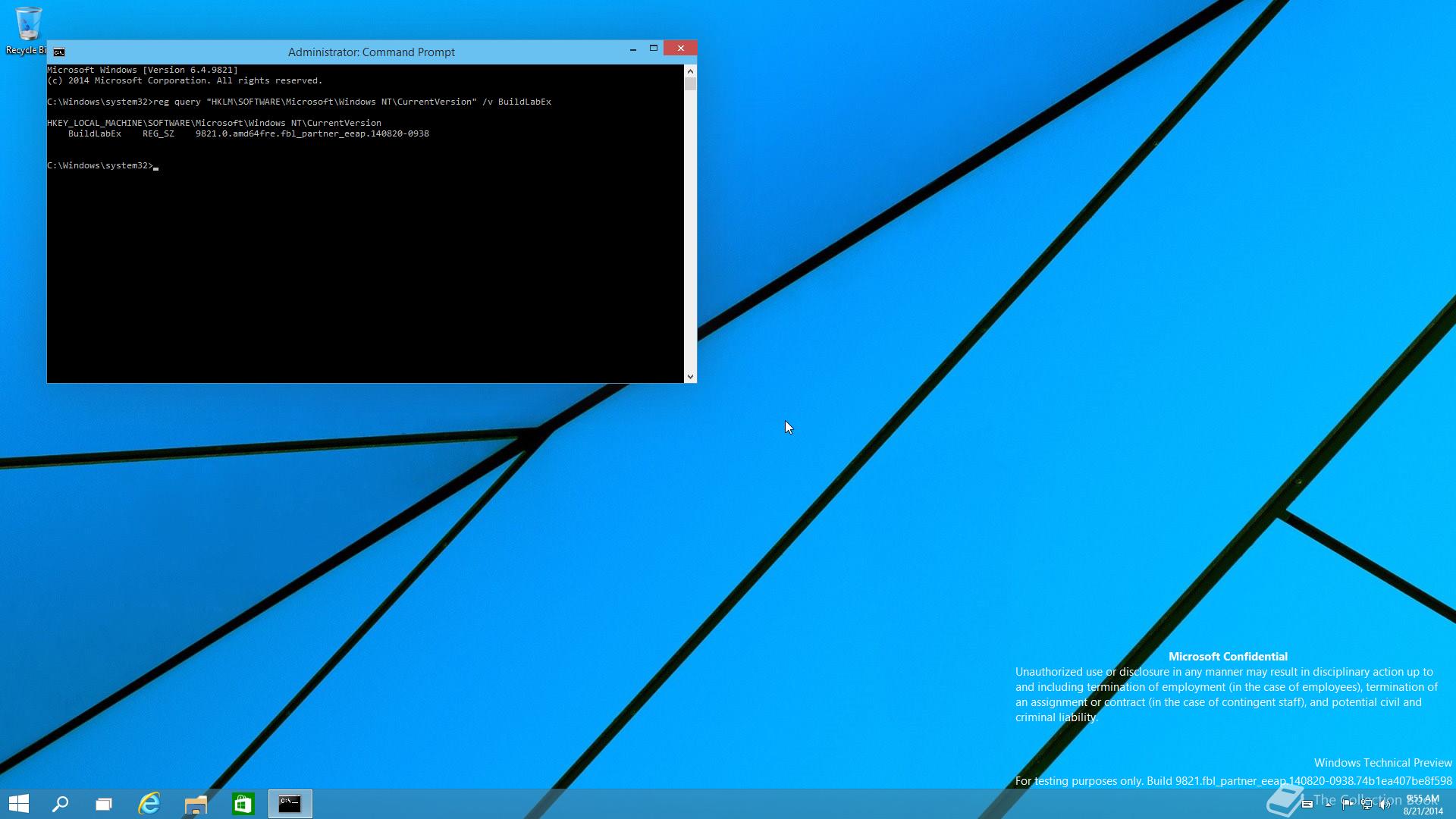Click the Command Prompt scrollbar thumb
This screenshot has height=819, width=1456.
690,83
